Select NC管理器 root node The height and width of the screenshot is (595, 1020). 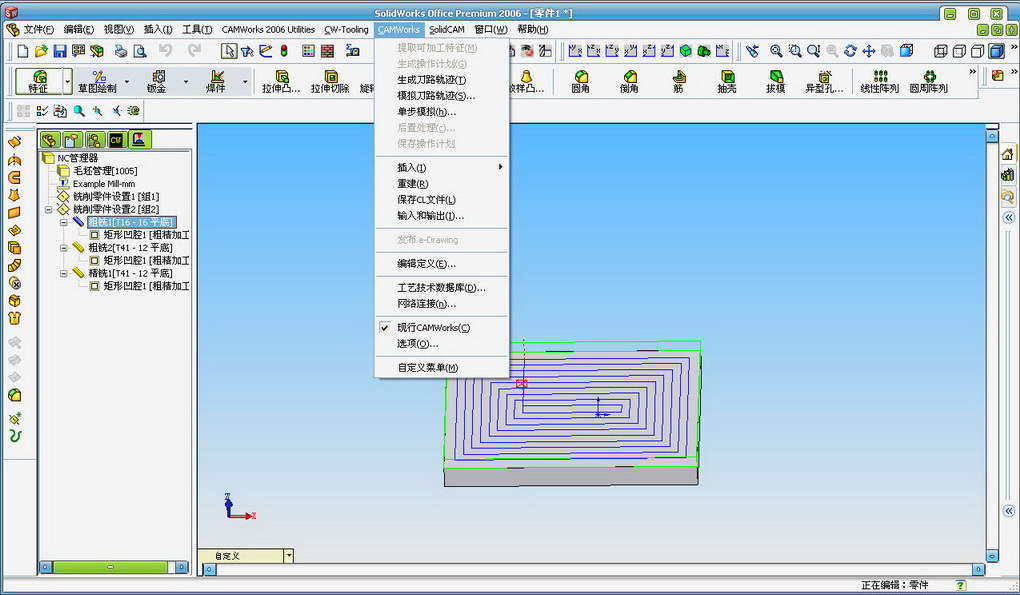click(x=77, y=158)
